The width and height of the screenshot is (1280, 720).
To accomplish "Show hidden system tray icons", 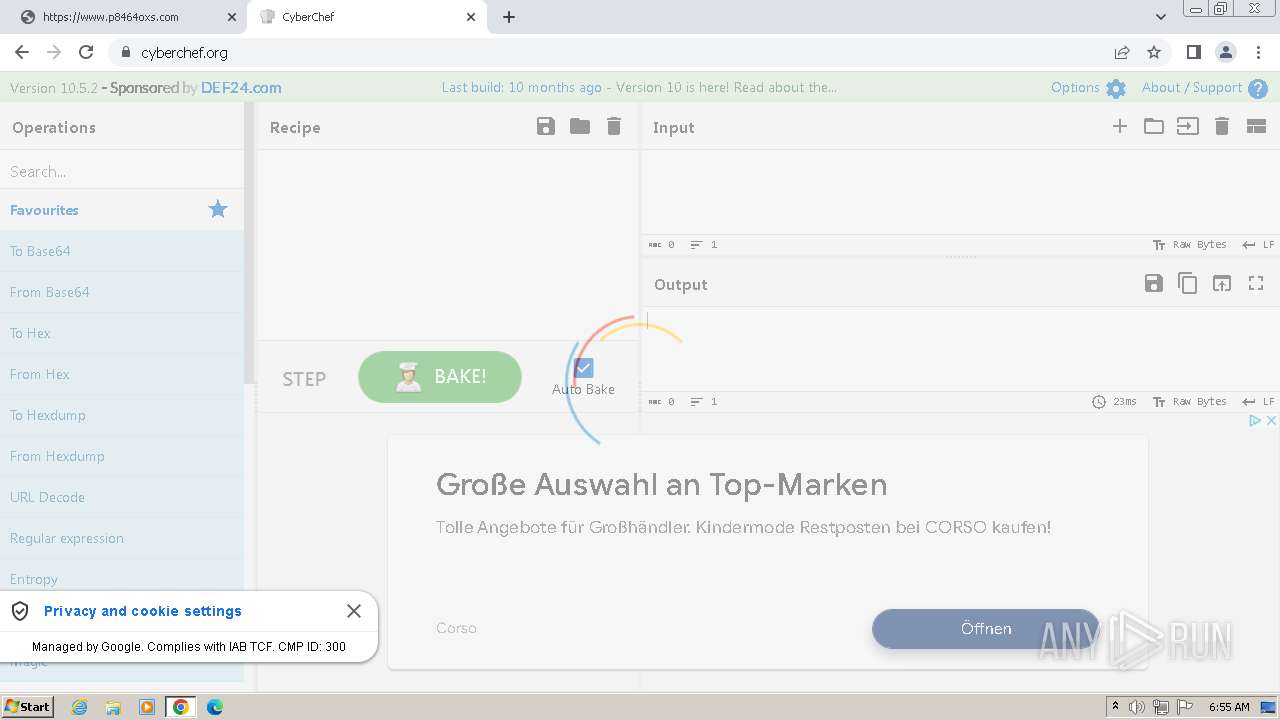I will [x=1115, y=707].
